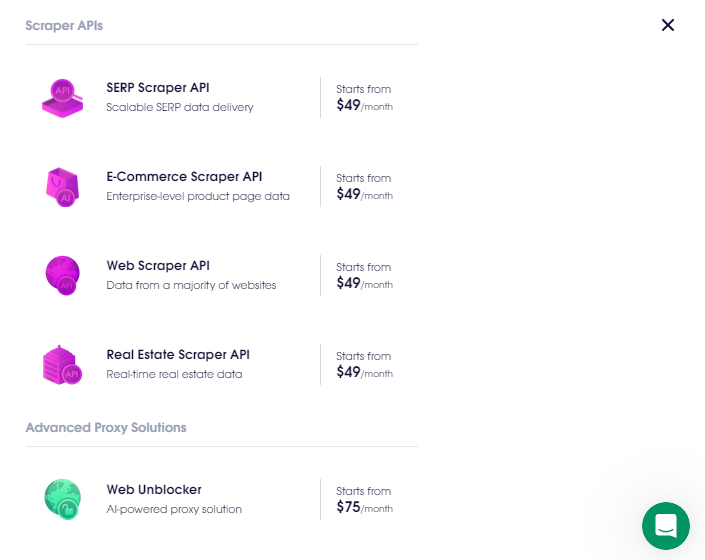
Task: Click the Real Estate building icon
Action: coord(62,364)
